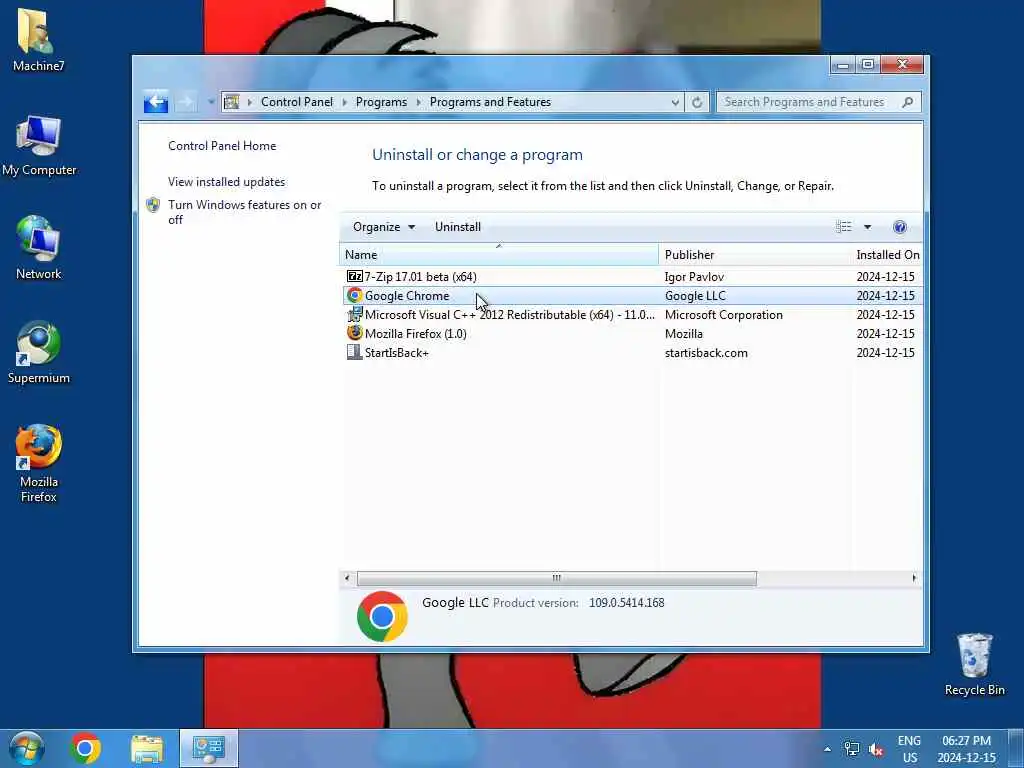This screenshot has width=1024, height=768.
Task: Open the blue Help icon
Action: [x=899, y=227]
